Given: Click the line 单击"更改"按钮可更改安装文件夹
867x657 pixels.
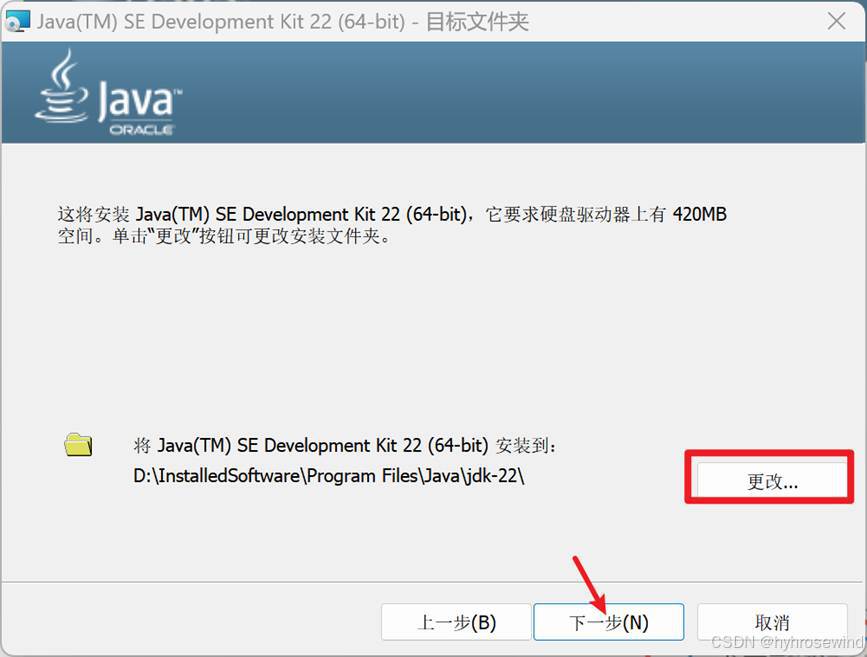Looking at the screenshot, I should [x=251, y=236].
